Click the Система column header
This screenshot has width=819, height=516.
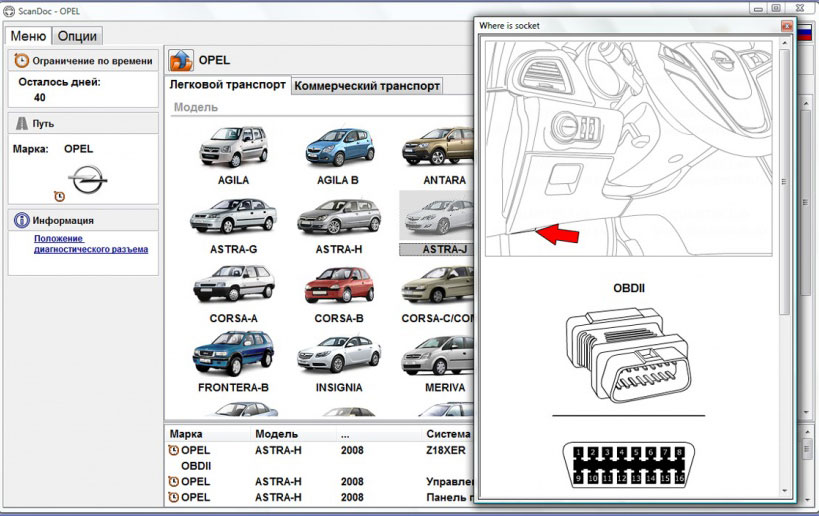(448, 434)
